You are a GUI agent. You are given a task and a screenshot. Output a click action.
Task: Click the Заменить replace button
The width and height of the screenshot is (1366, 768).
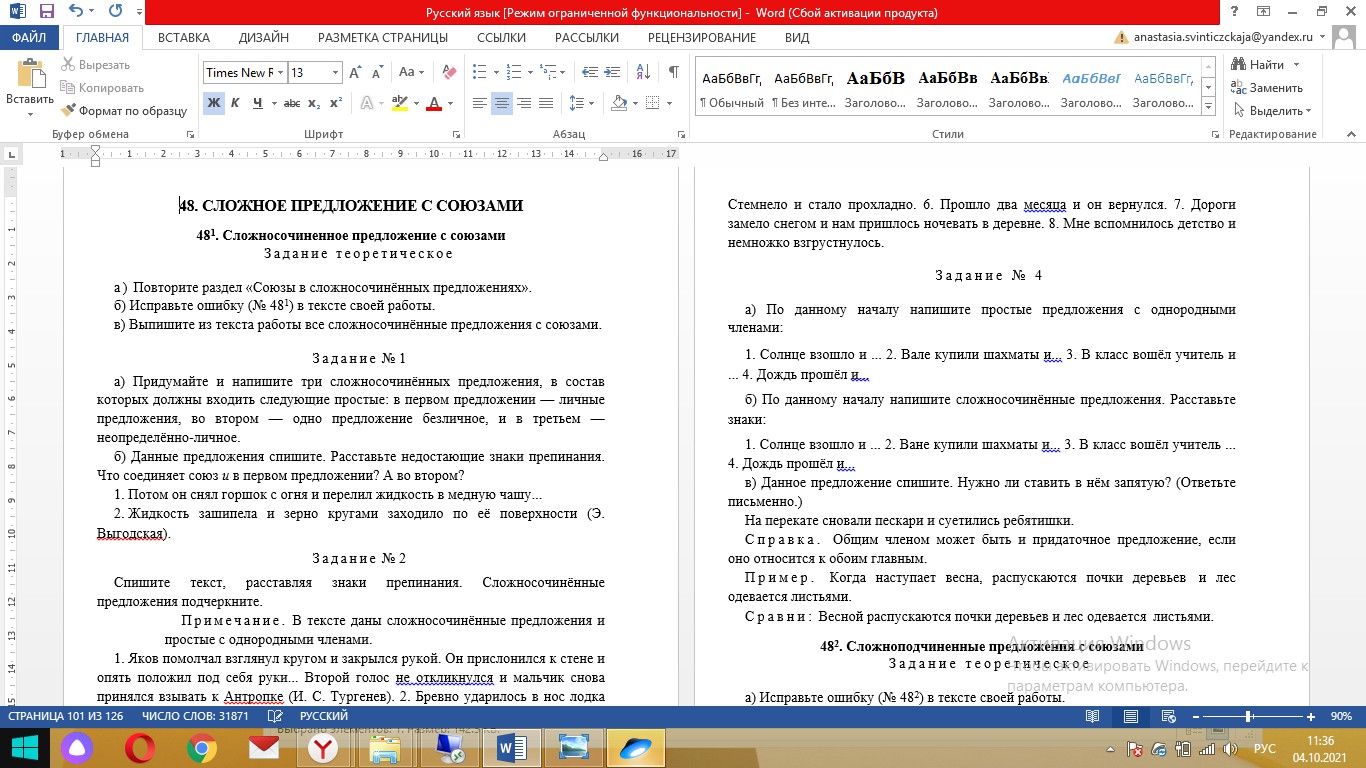pos(1268,88)
